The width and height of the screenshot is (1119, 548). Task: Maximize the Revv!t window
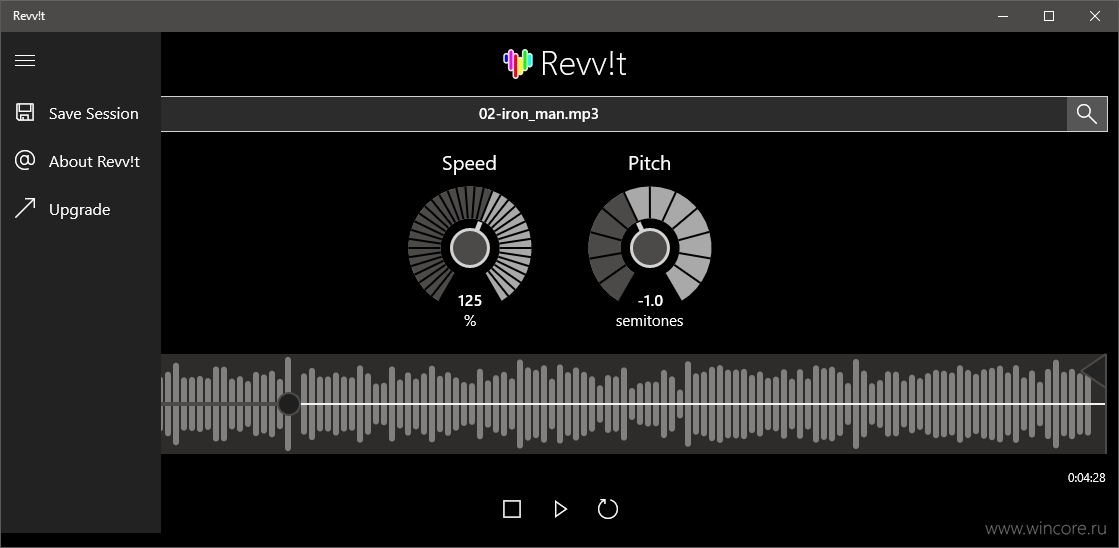coord(1048,16)
